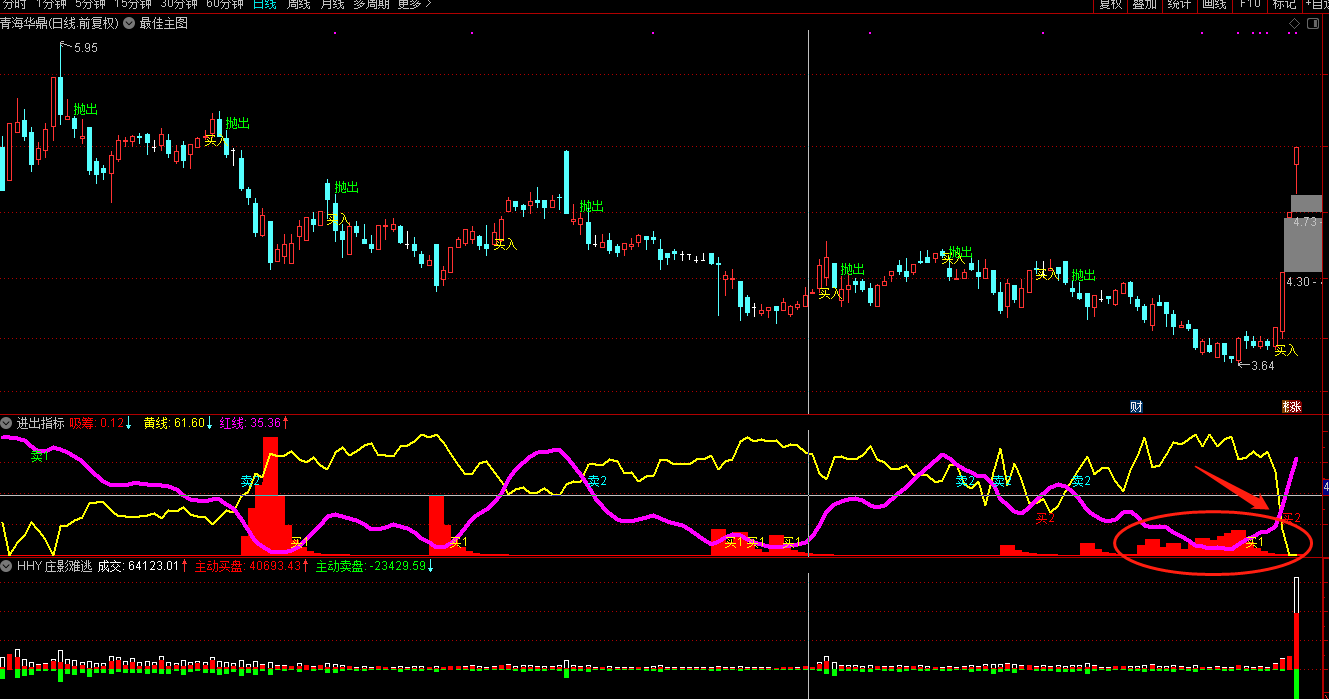1329x699 pixels.
Task: Click the 青海华鼎(日线.前复权) title
Action: pos(60,23)
